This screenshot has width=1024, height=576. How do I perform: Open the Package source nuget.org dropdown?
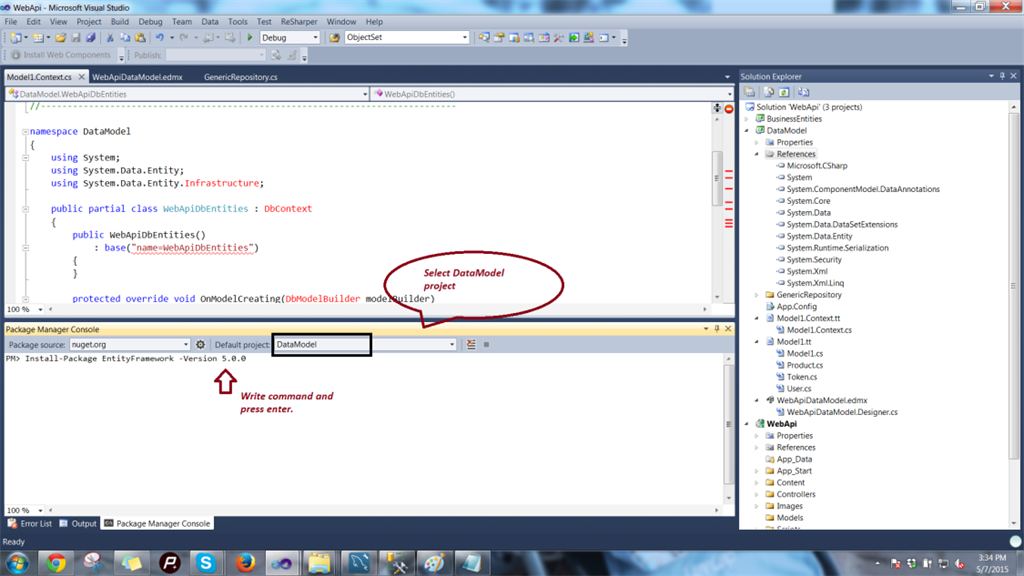point(185,344)
